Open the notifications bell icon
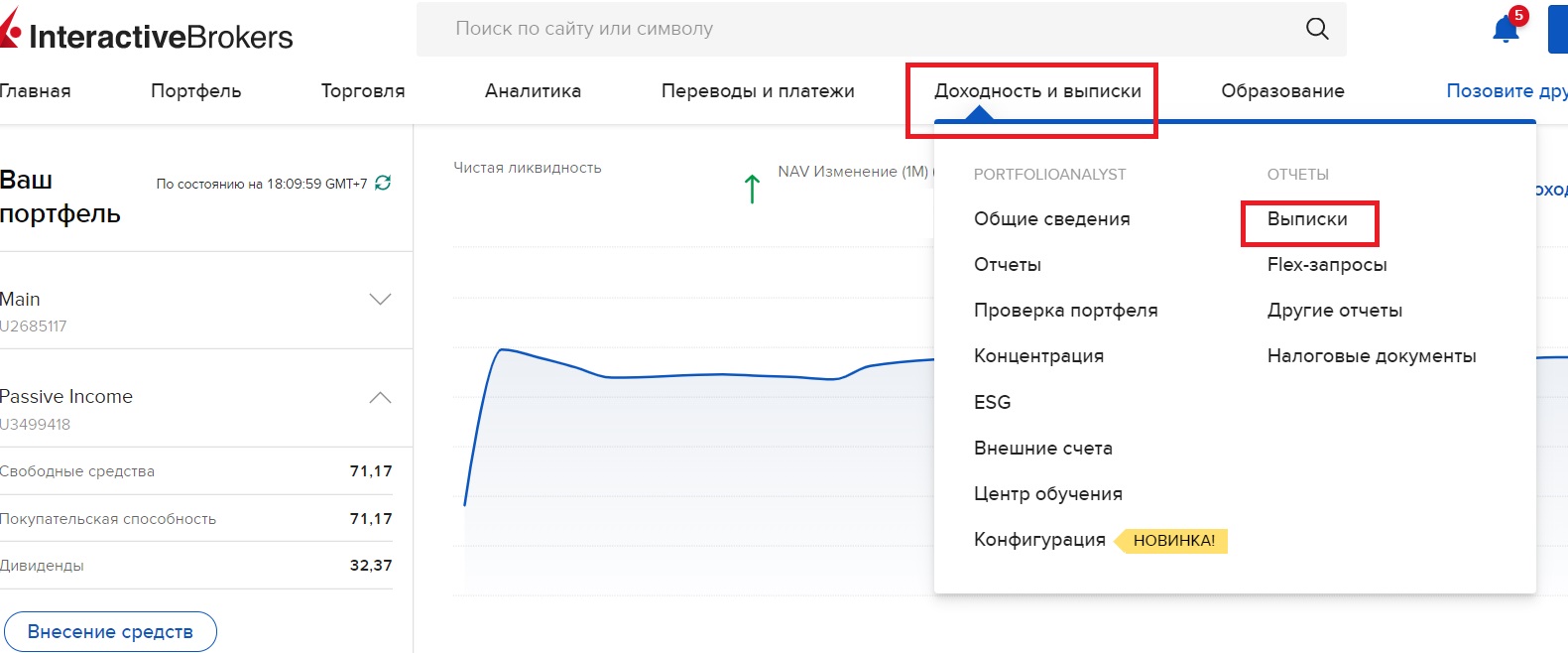This screenshot has height=653, width=1568. tap(1505, 30)
